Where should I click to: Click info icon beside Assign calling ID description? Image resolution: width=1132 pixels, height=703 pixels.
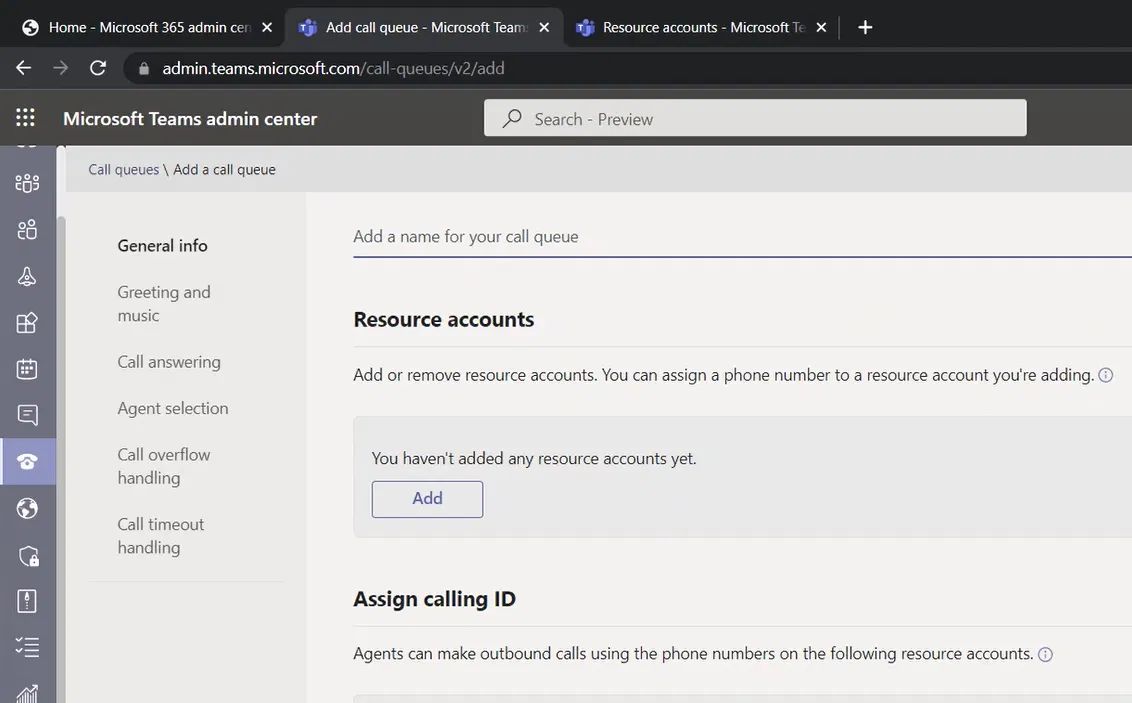pyautogui.click(x=1045, y=655)
